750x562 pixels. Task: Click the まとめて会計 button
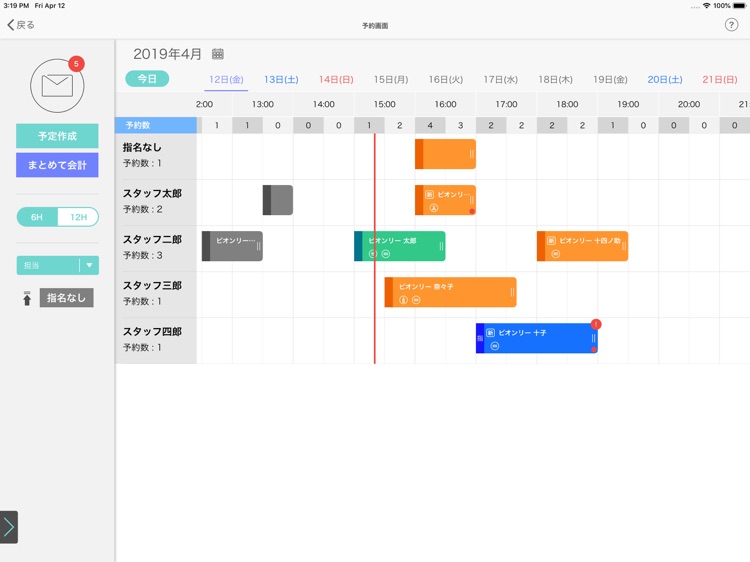(57, 165)
